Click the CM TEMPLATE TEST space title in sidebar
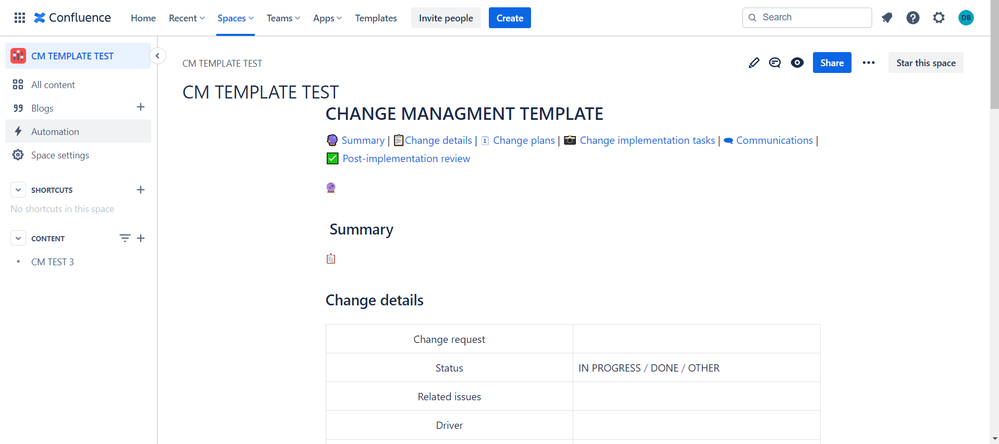The height and width of the screenshot is (444, 999). pyautogui.click(x=73, y=55)
